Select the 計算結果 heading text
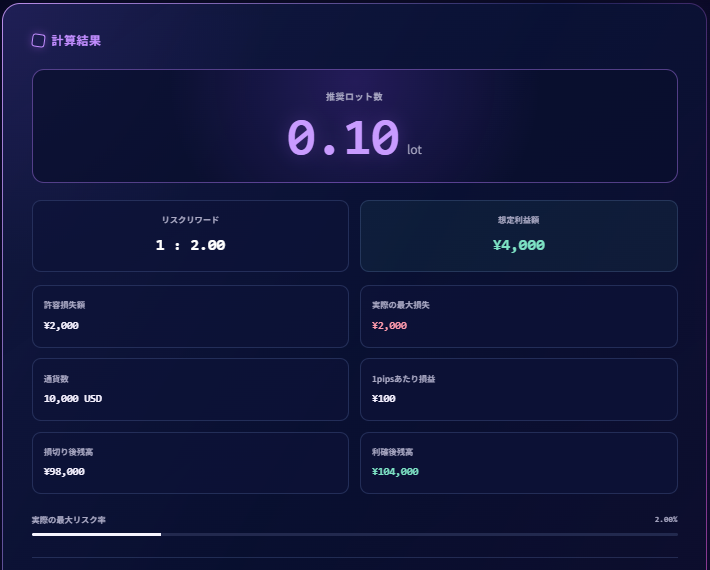 76,41
